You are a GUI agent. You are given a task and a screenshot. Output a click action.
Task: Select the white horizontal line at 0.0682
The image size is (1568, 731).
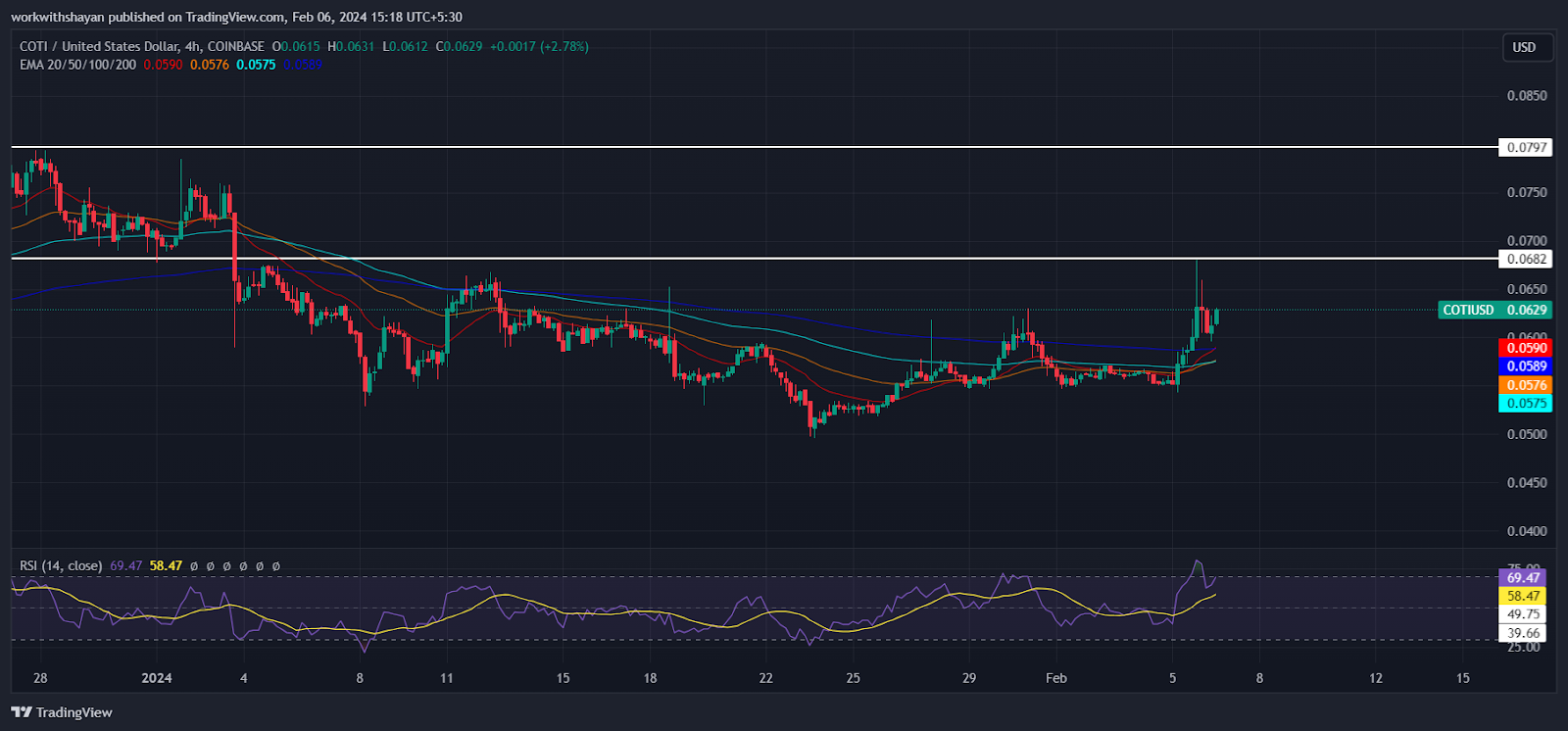click(755, 259)
